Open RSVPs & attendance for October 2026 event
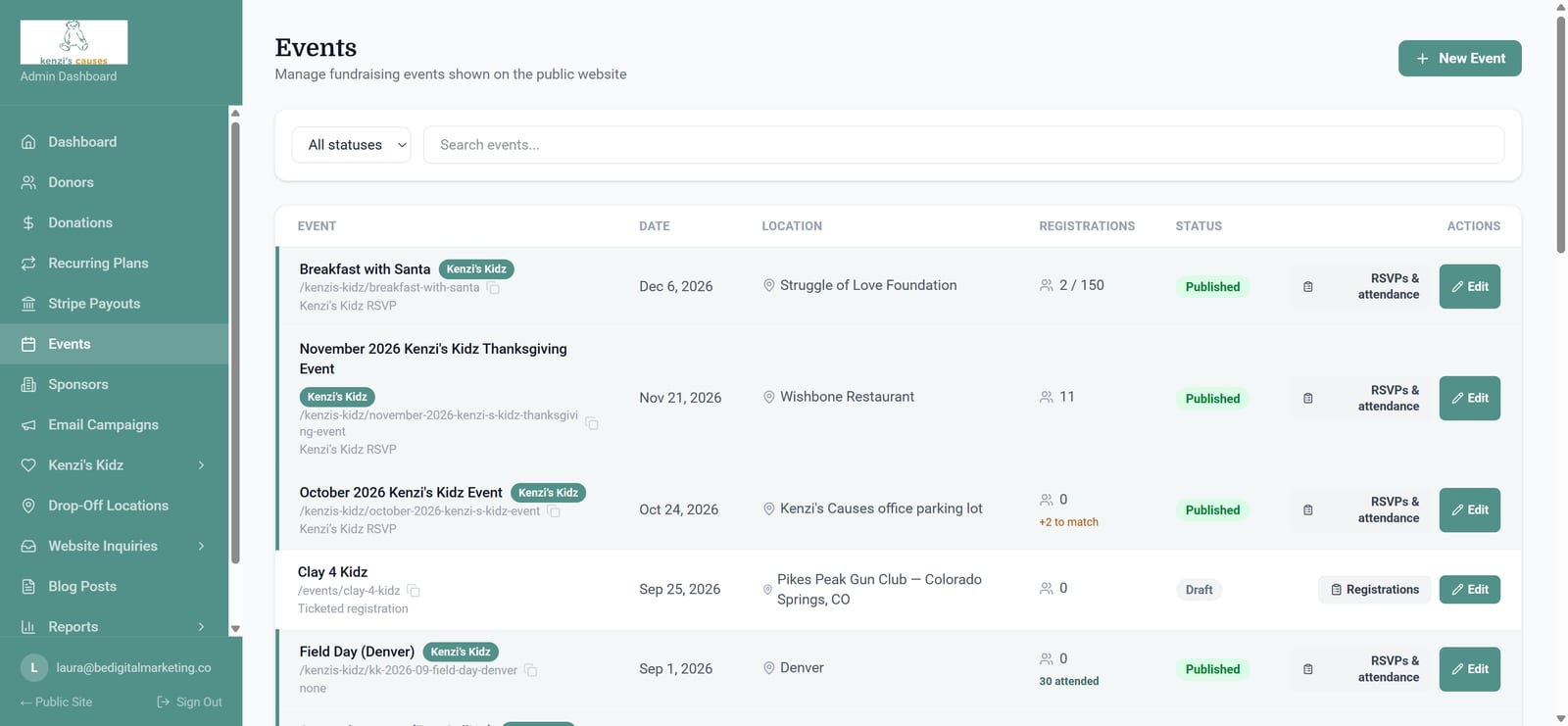 tap(1362, 509)
